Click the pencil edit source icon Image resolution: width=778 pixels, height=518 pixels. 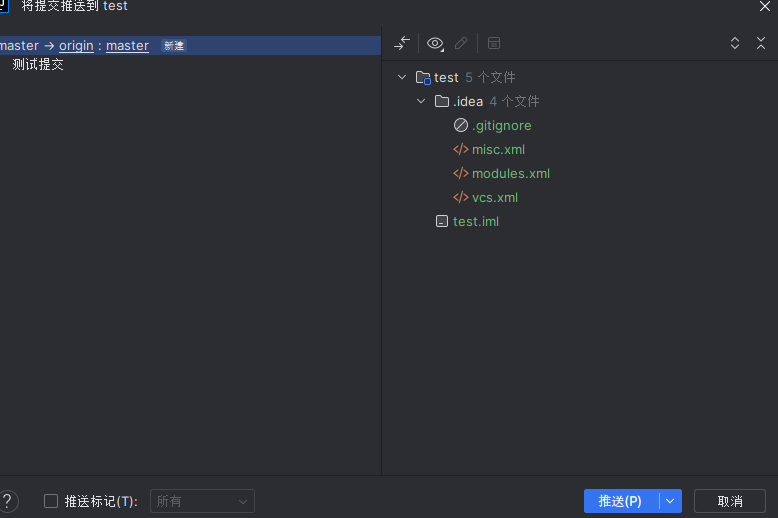(461, 43)
